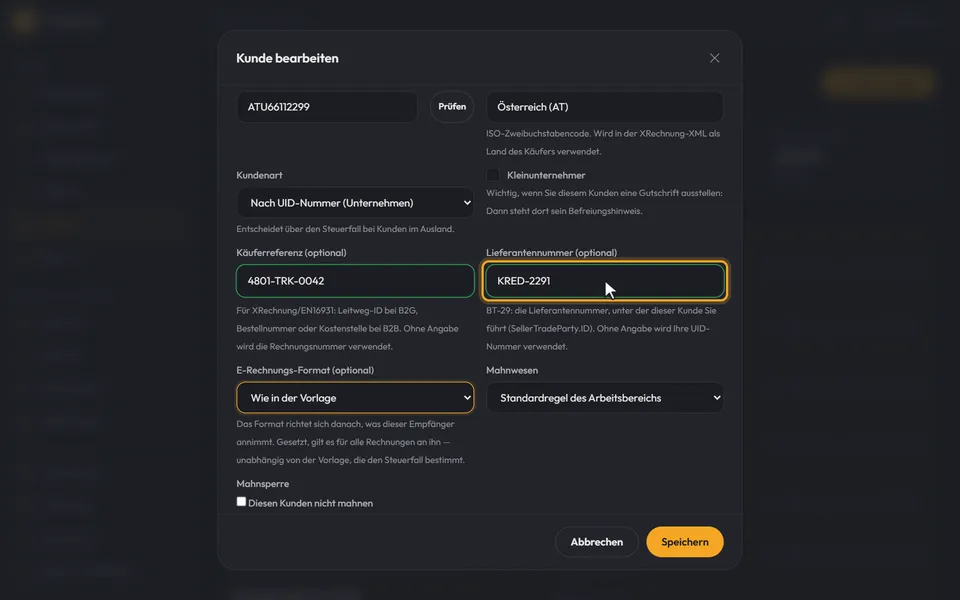Screen dimensions: 960x600
Task: Click the Diesen Kunden nicht mahnen label text
Action: pyautogui.click(x=310, y=503)
